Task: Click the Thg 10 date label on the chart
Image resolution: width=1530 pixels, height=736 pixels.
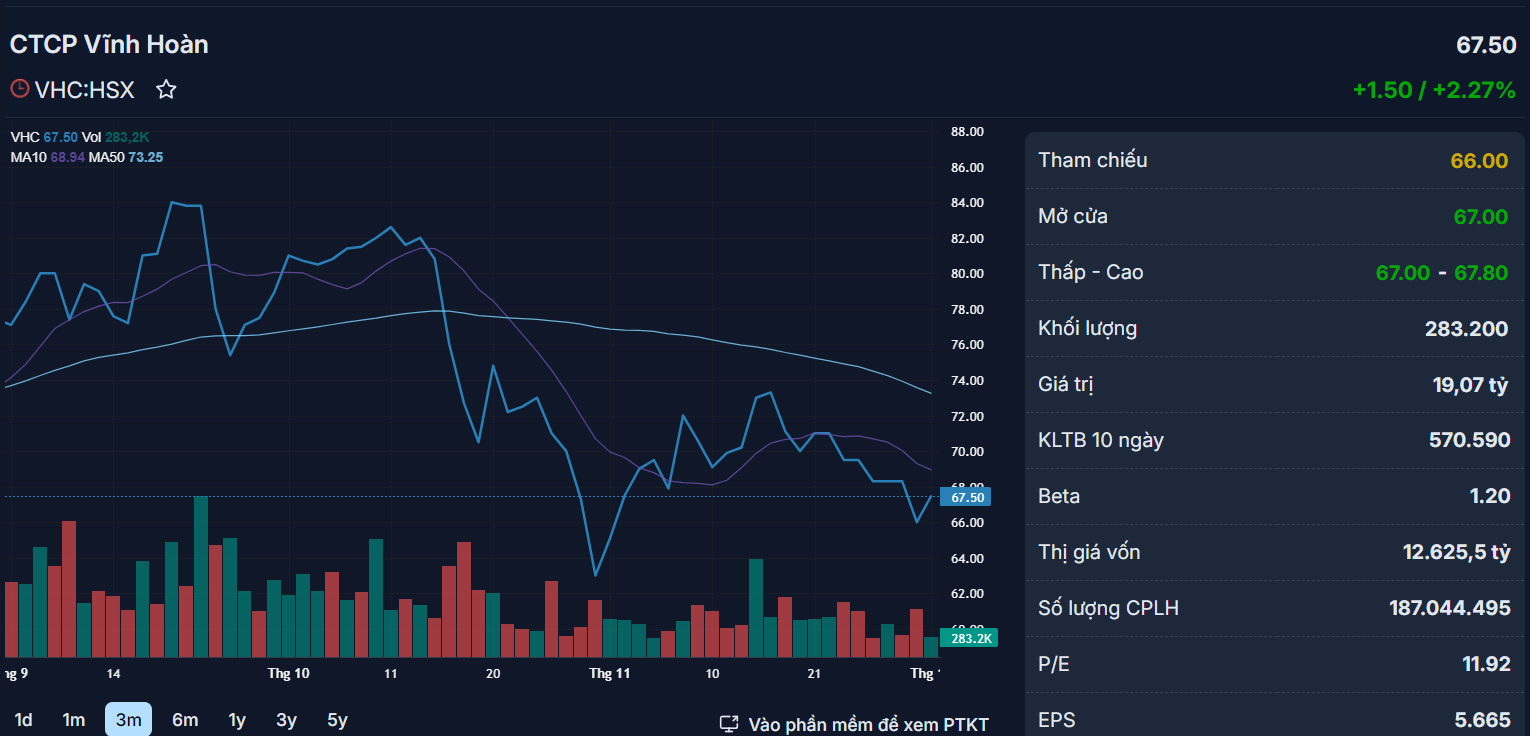Action: [x=289, y=674]
